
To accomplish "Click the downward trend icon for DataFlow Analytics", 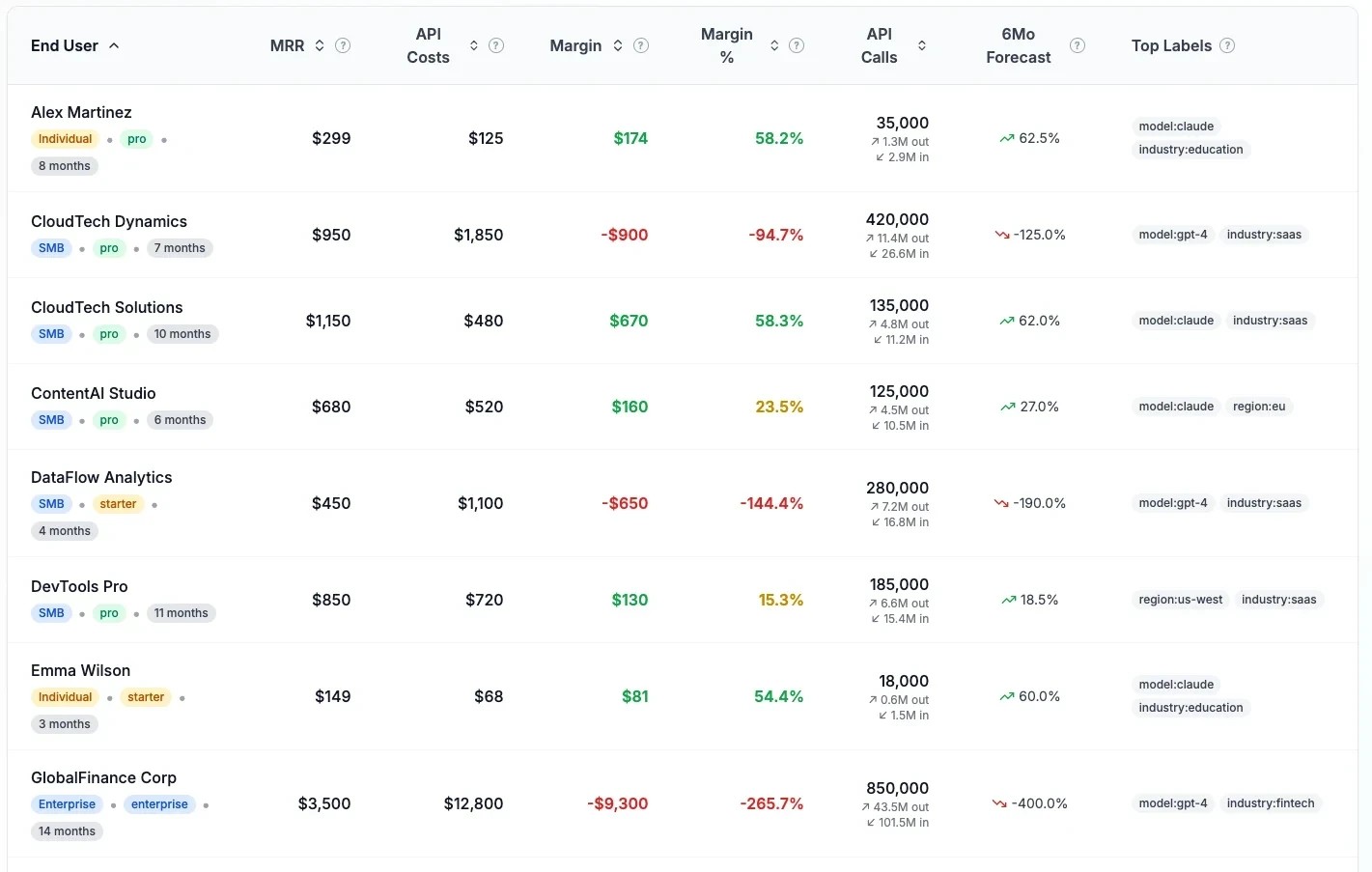I will coord(1000,503).
